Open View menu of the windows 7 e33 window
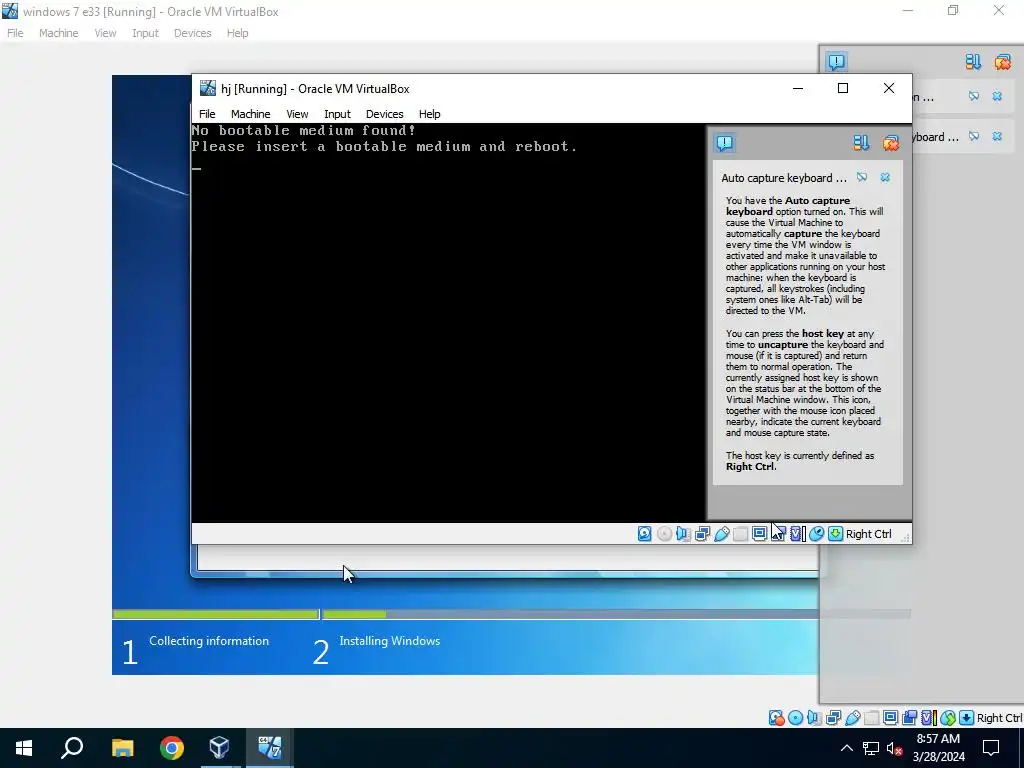The width and height of the screenshot is (1024, 768). pyautogui.click(x=105, y=33)
